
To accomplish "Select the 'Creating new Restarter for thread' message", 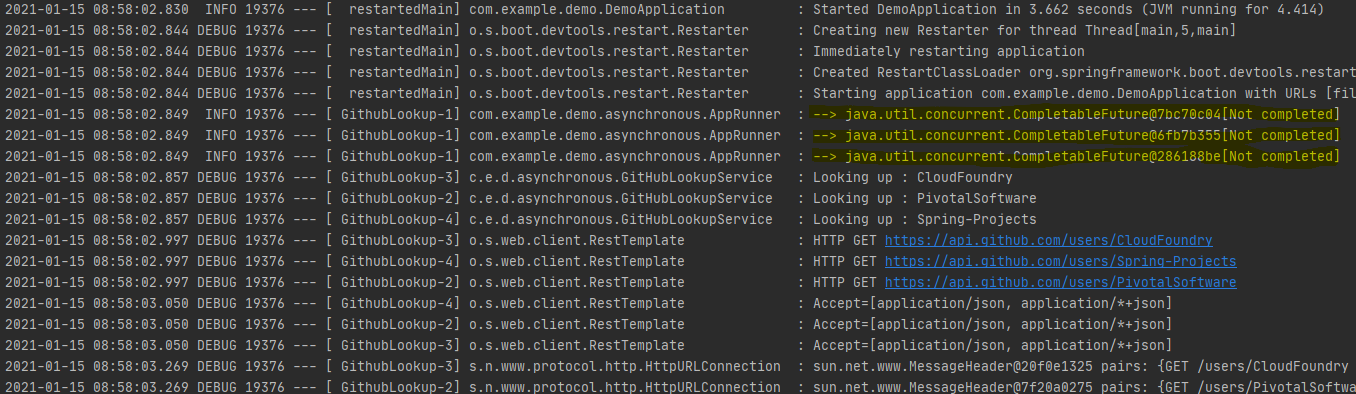I will [1025, 30].
